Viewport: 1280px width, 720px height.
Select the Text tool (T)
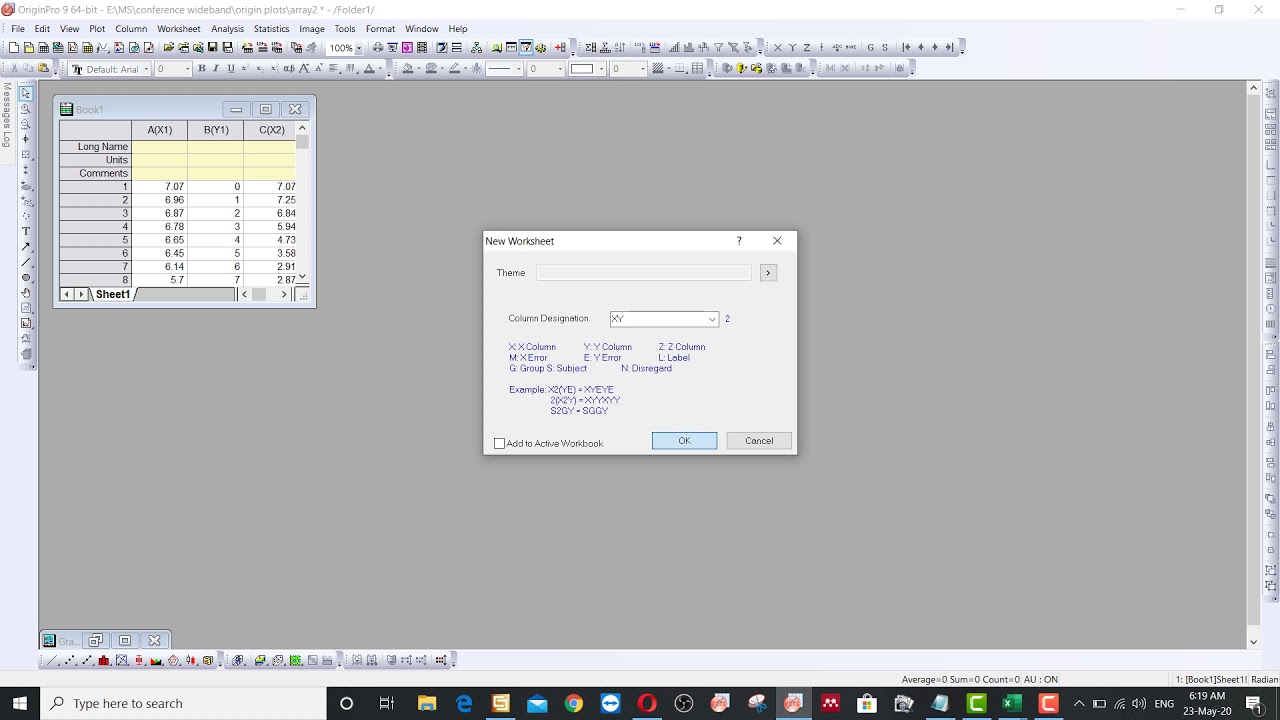pyautogui.click(x=26, y=231)
